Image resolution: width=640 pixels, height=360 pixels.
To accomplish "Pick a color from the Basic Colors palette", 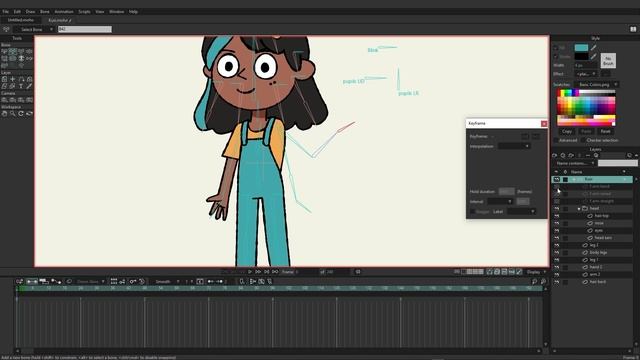I will click(x=586, y=108).
